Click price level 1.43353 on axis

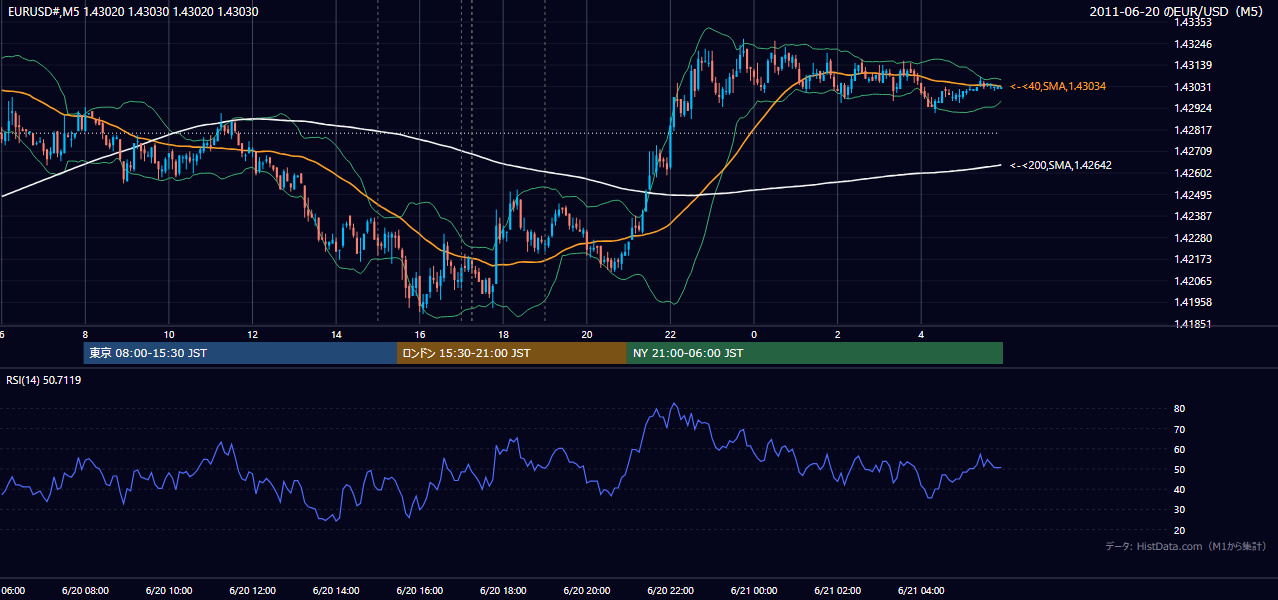coord(1194,22)
